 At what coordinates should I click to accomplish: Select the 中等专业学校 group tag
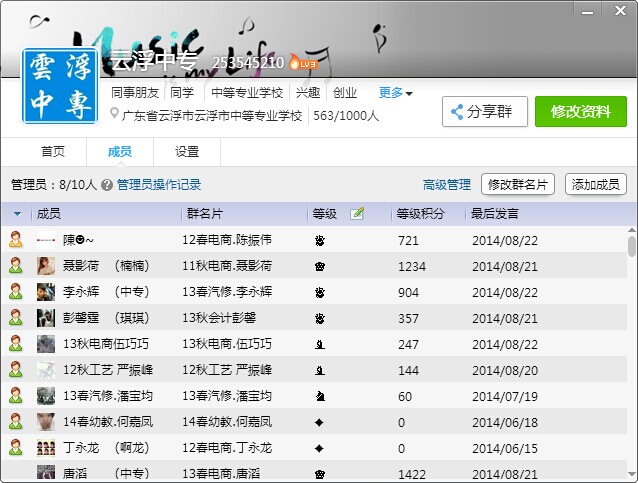(247, 93)
